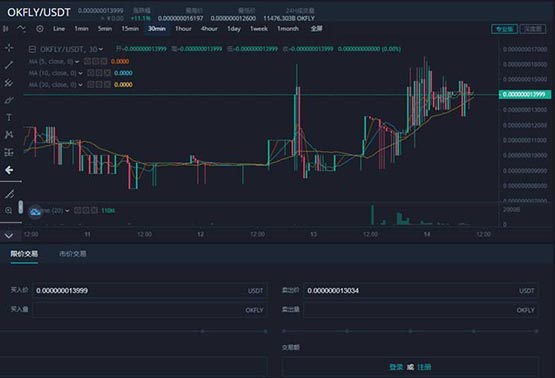Screen dimensions: 555x378
Task: Click the 登录 login link
Action: click(396, 367)
